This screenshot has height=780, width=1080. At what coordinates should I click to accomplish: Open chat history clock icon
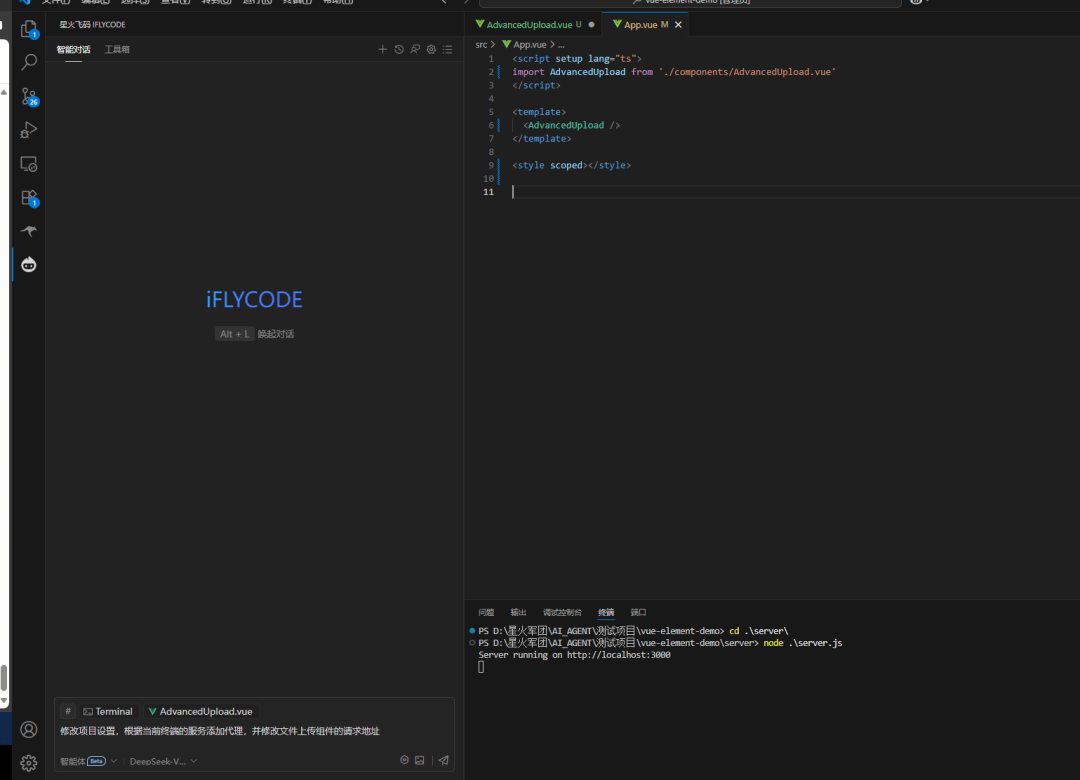tap(399, 50)
